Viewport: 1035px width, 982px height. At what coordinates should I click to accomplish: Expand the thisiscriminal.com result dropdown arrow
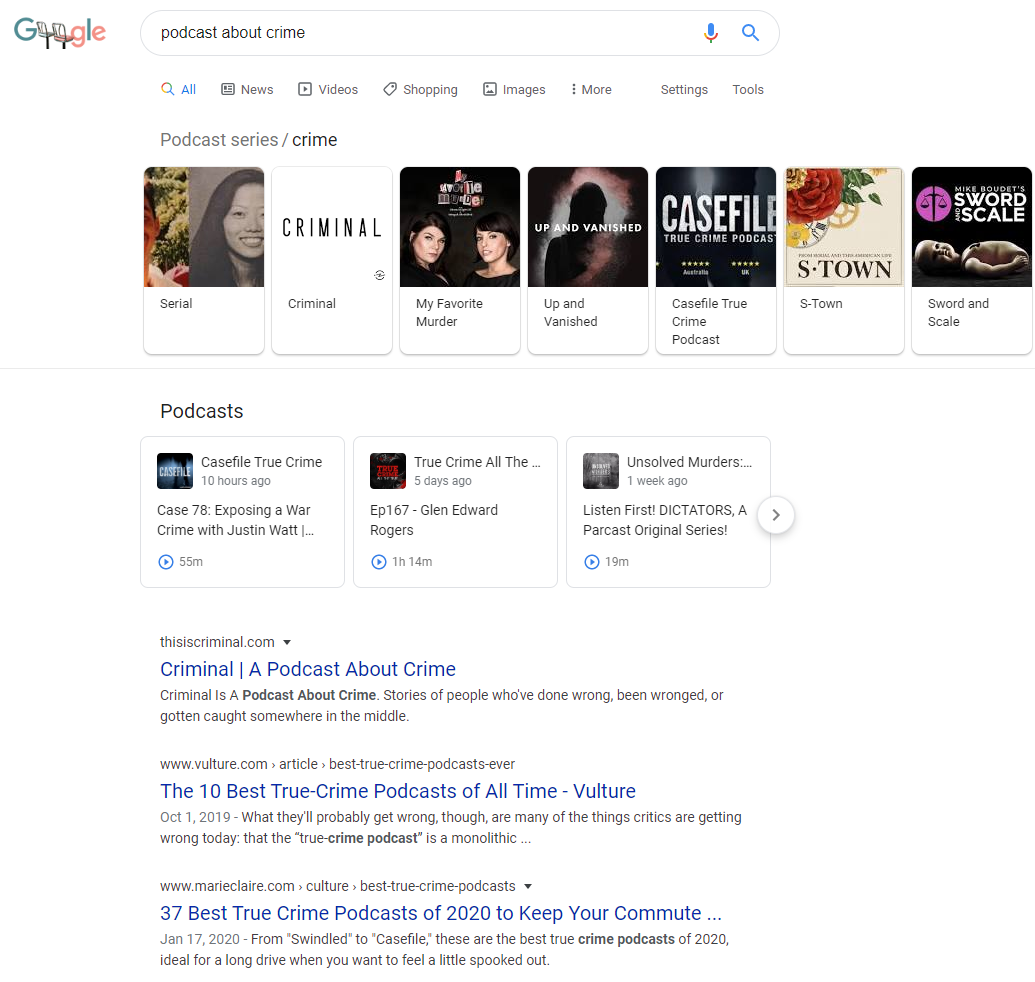(287, 642)
